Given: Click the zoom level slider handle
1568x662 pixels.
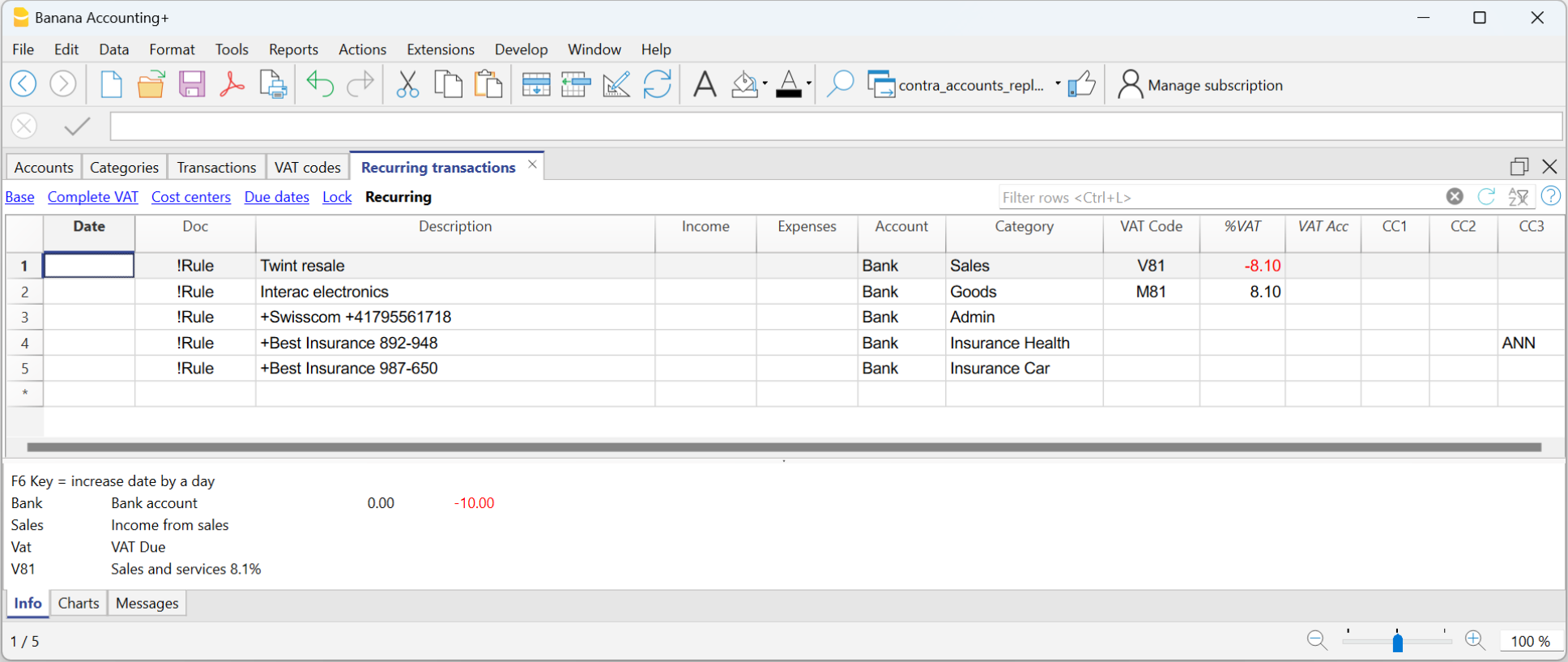Looking at the screenshot, I should [x=1397, y=642].
